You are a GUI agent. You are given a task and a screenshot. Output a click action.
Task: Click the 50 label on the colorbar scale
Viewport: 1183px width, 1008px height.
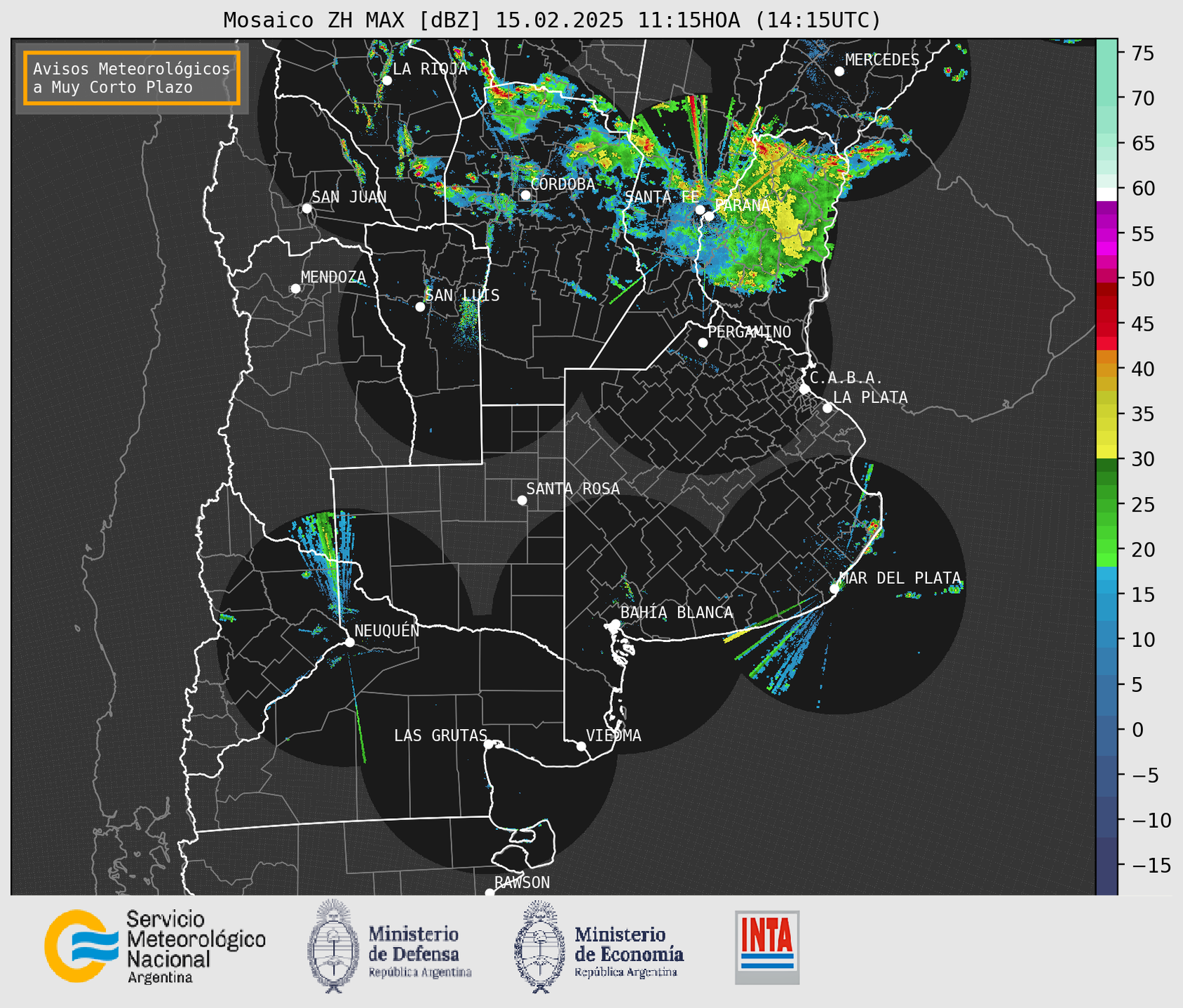[1142, 279]
